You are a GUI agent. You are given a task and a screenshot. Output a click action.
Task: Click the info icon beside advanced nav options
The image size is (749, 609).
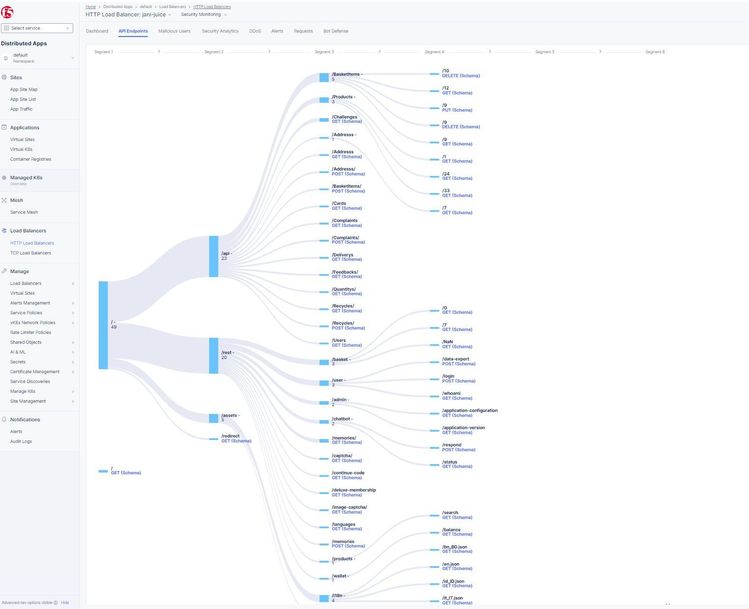pyautogui.click(x=55, y=603)
